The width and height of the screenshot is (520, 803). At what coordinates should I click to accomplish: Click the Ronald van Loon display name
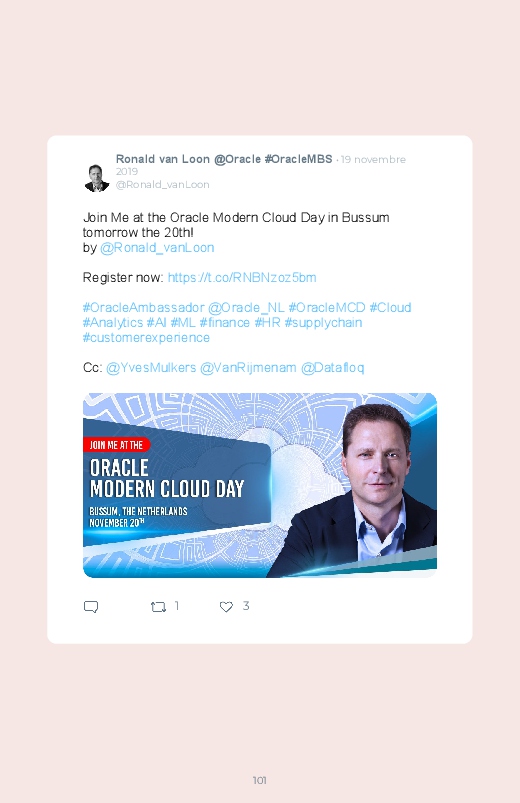pos(163,159)
